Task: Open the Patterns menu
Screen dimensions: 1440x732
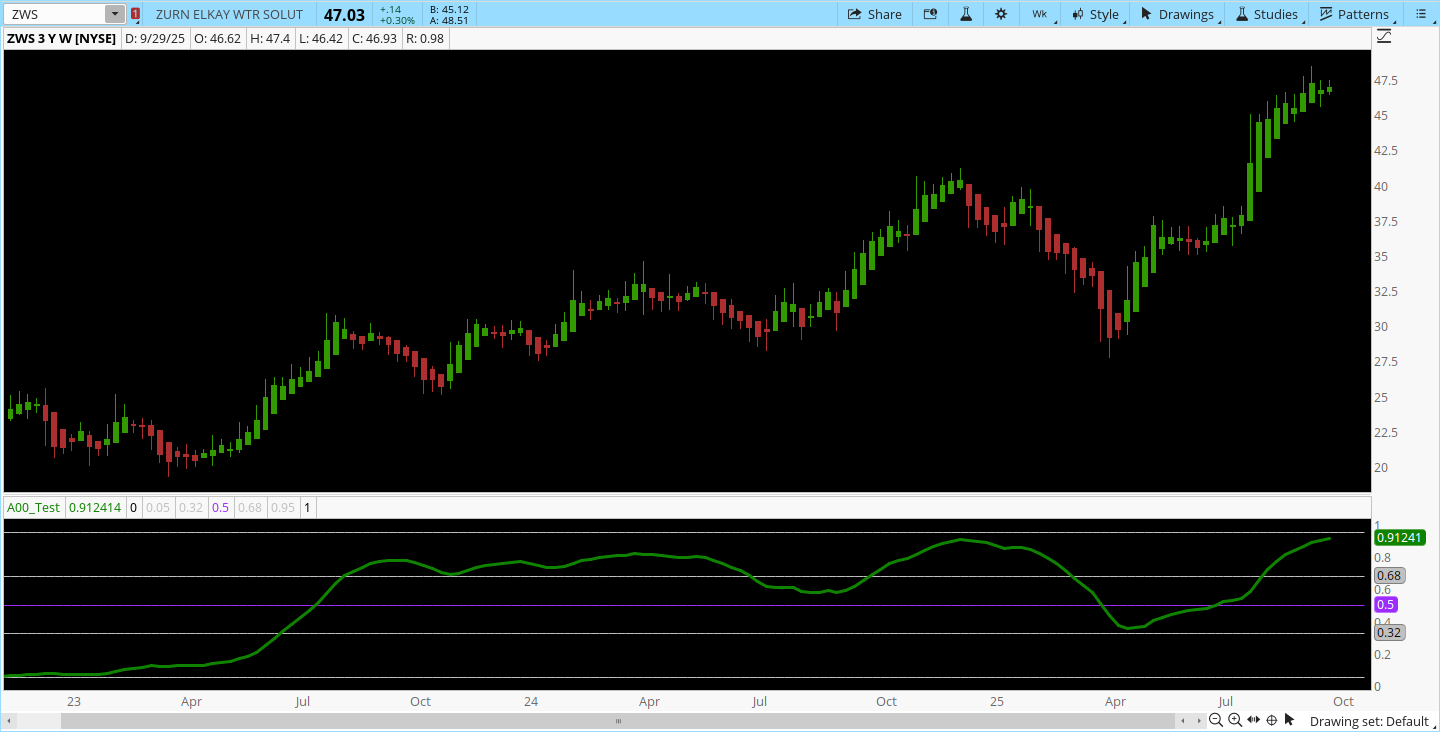Action: pos(1355,14)
